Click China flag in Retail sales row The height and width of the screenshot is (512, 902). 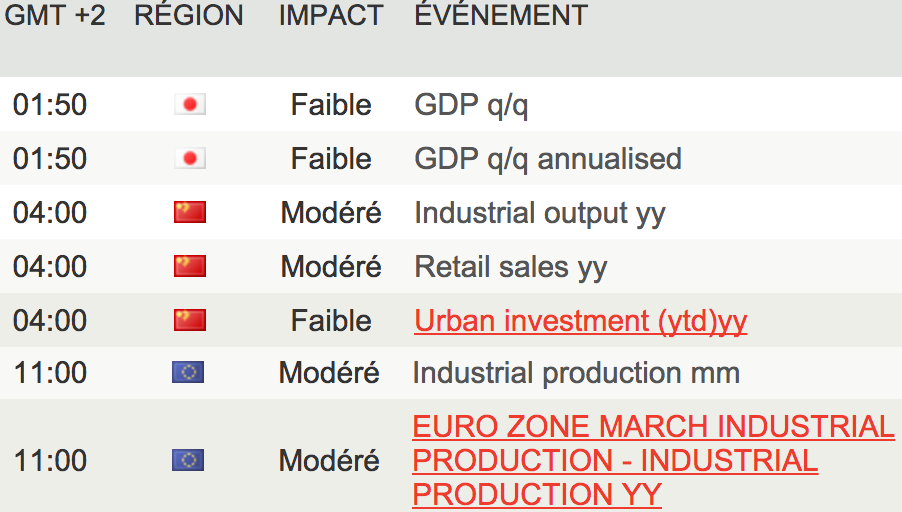click(x=190, y=267)
